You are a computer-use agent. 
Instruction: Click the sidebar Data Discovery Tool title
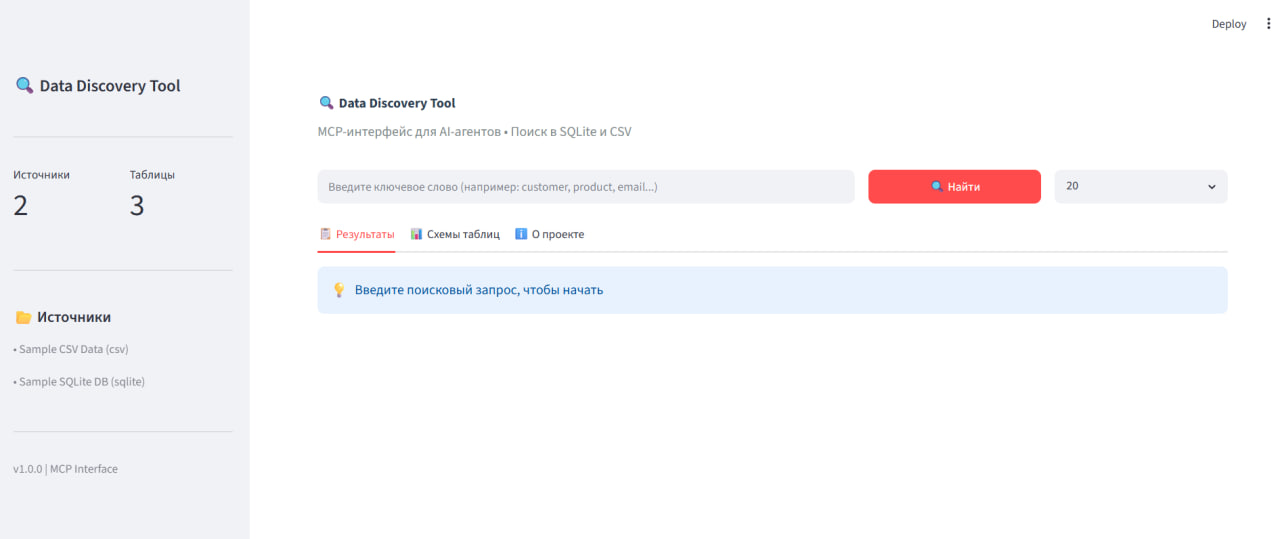point(110,86)
